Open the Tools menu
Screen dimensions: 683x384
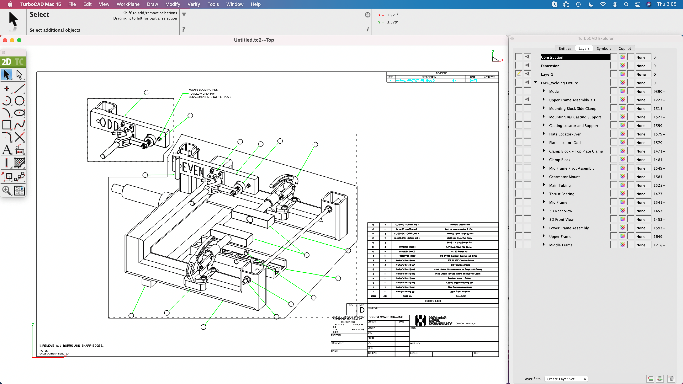(x=213, y=4)
